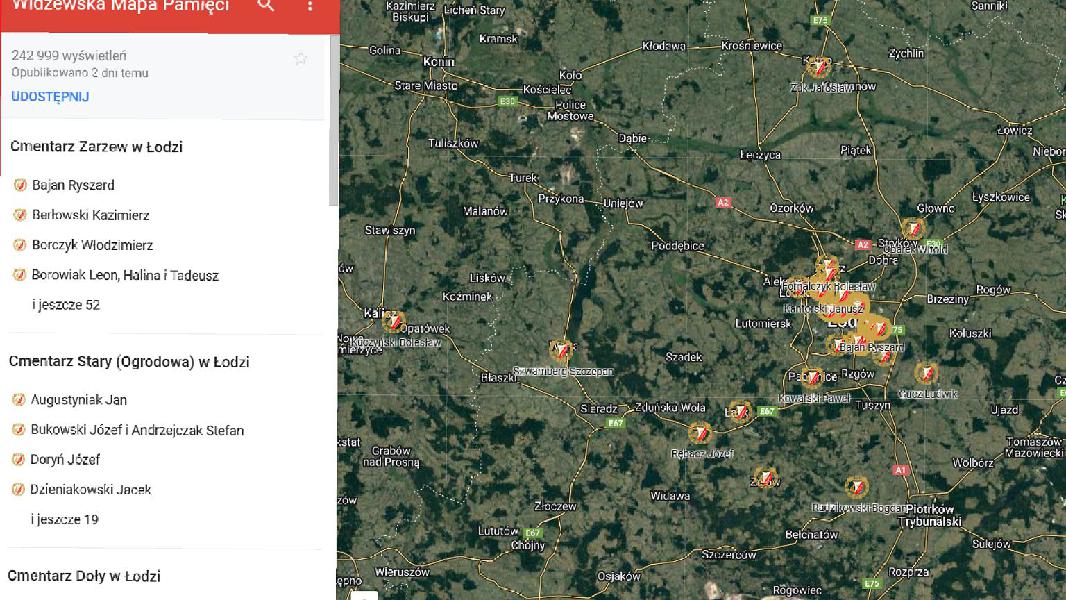Image resolution: width=1066 pixels, height=600 pixels.
Task: Select the Kowalski Paweł marker at Pabianice
Action: tap(815, 378)
